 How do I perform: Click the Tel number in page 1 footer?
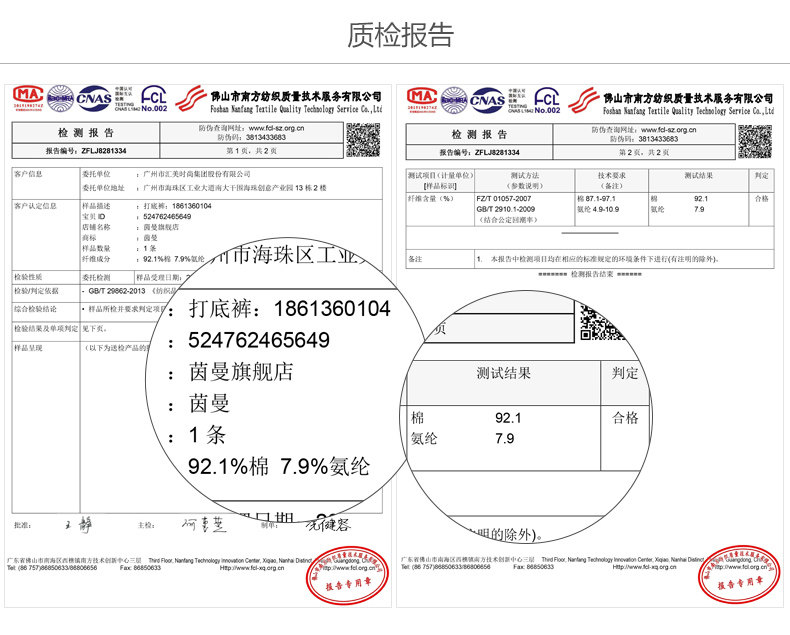[x=52, y=568]
